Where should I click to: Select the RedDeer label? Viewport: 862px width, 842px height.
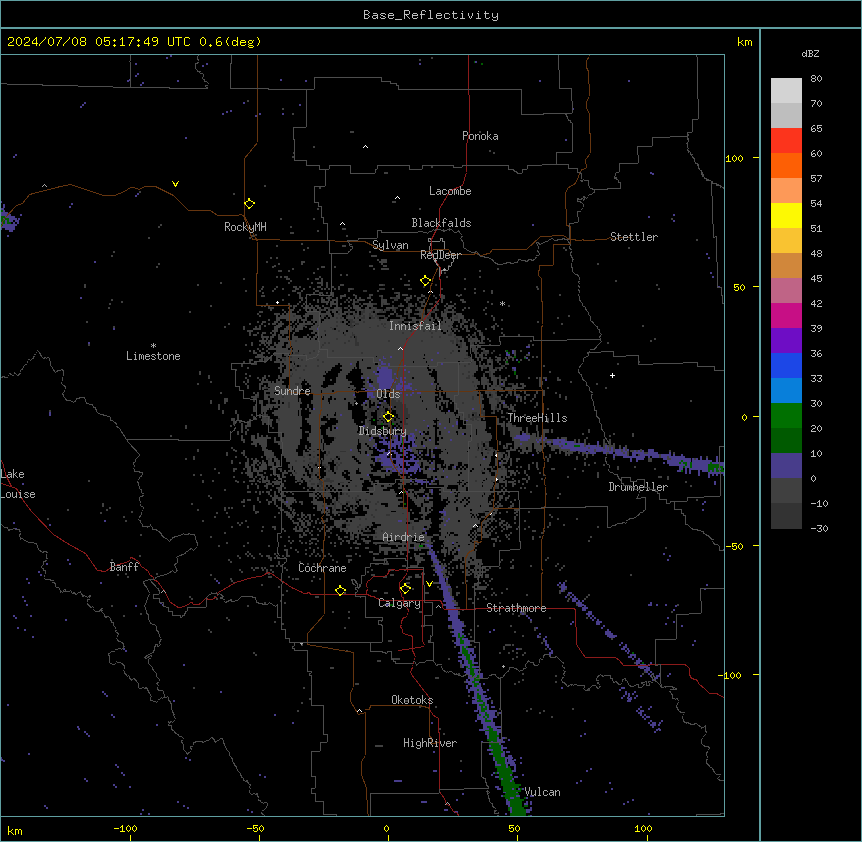pyautogui.click(x=440, y=255)
